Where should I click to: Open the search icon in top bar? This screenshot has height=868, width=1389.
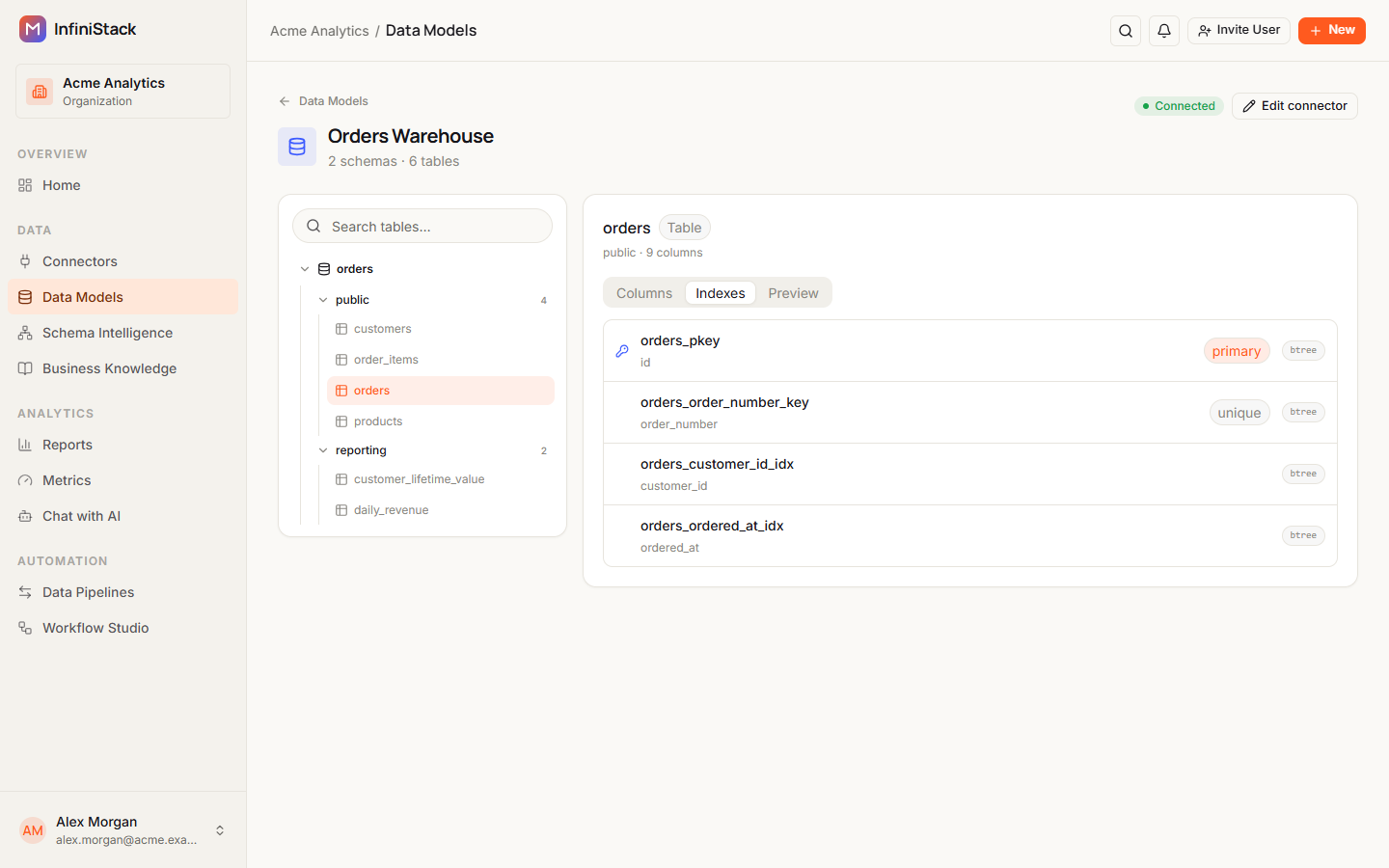point(1126,31)
